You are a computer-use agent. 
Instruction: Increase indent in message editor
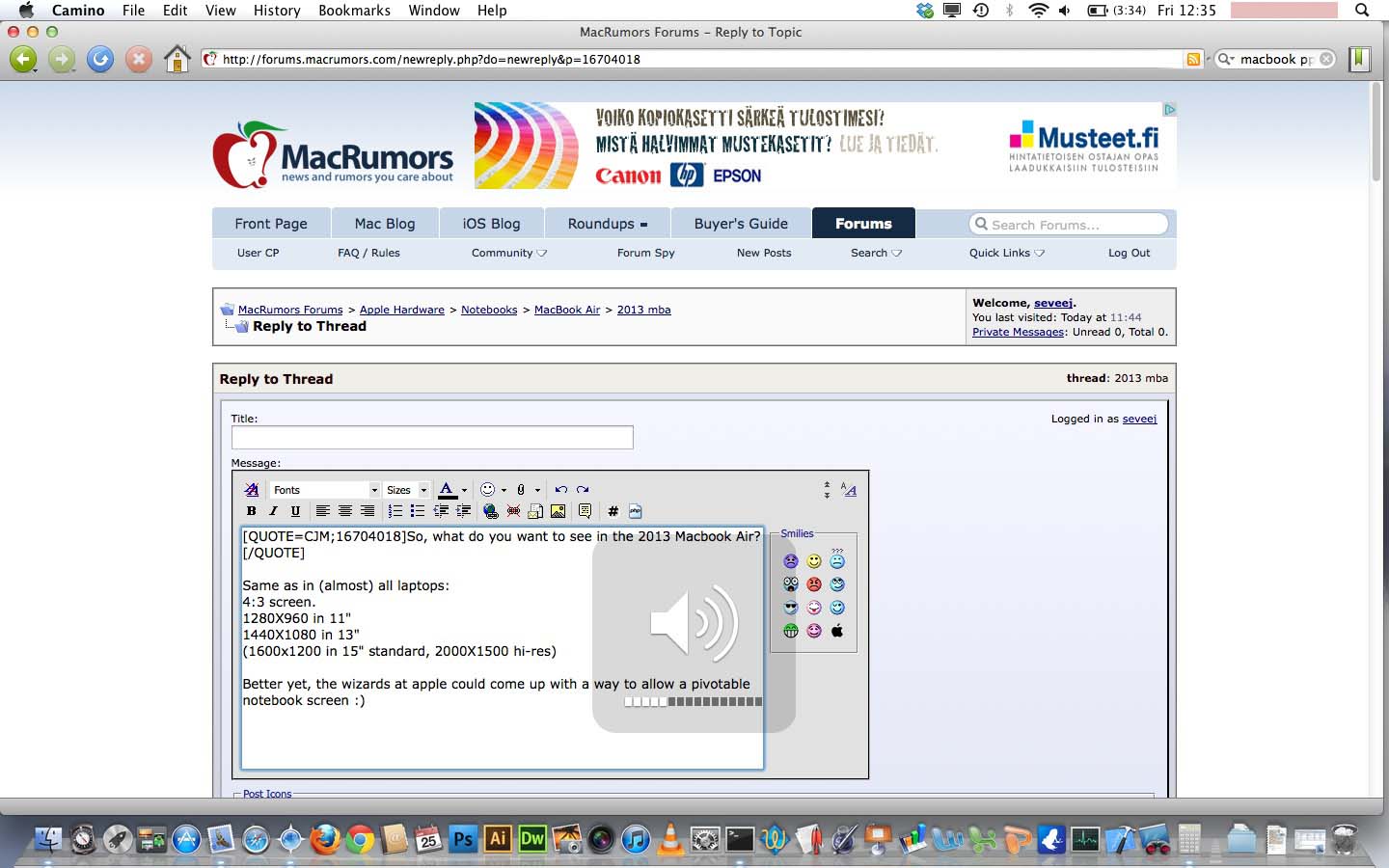(x=464, y=511)
